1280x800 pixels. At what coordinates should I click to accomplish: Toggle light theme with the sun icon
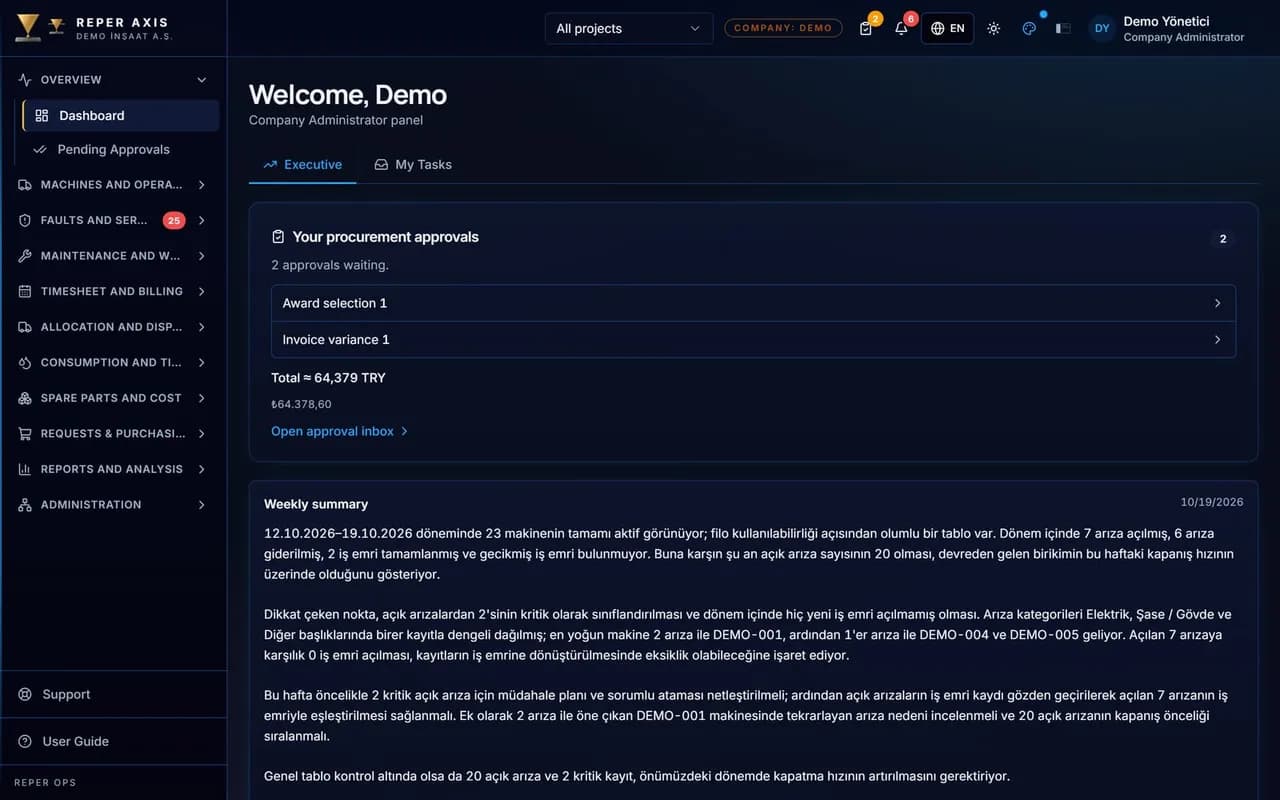pyautogui.click(x=993, y=29)
